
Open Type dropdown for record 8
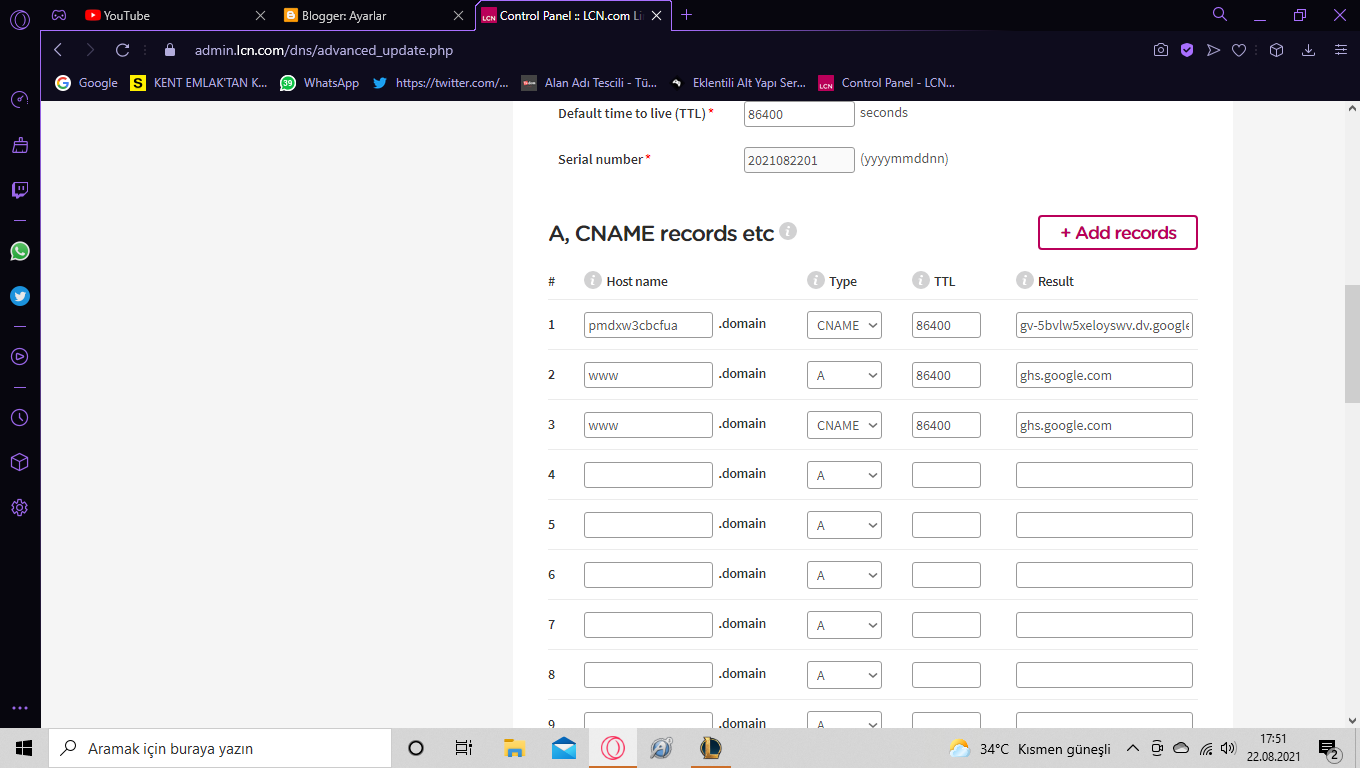pos(844,675)
